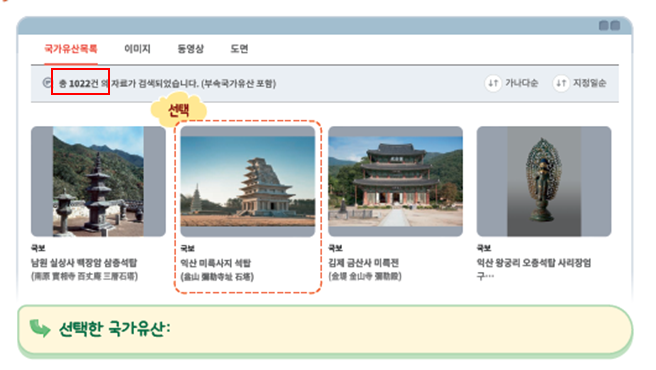Open the 익산 왕궁리 오층석탑 사리장엄구 image
Image resolution: width=656 pixels, height=370 pixels.
pyautogui.click(x=544, y=181)
